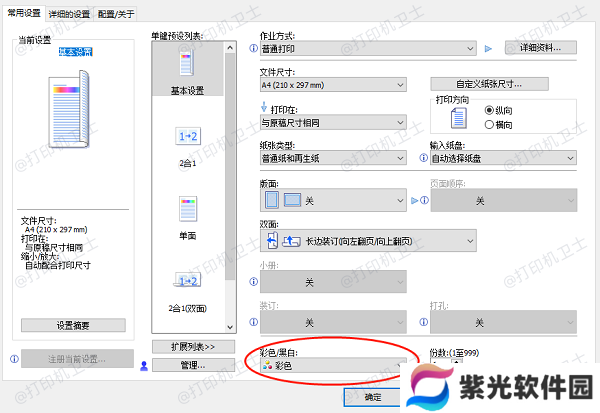
Task: Click blue arrow next to 详细资料 button
Action: [x=488, y=49]
